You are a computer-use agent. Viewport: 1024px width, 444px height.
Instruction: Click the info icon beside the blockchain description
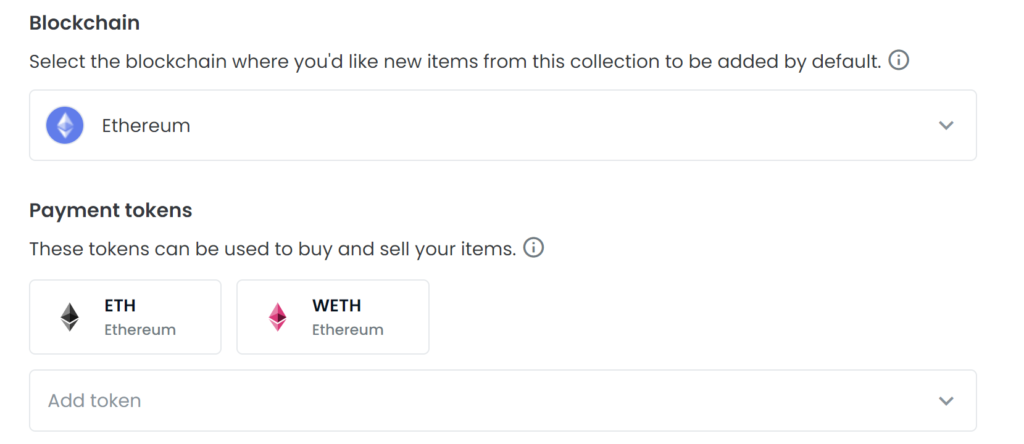point(899,61)
